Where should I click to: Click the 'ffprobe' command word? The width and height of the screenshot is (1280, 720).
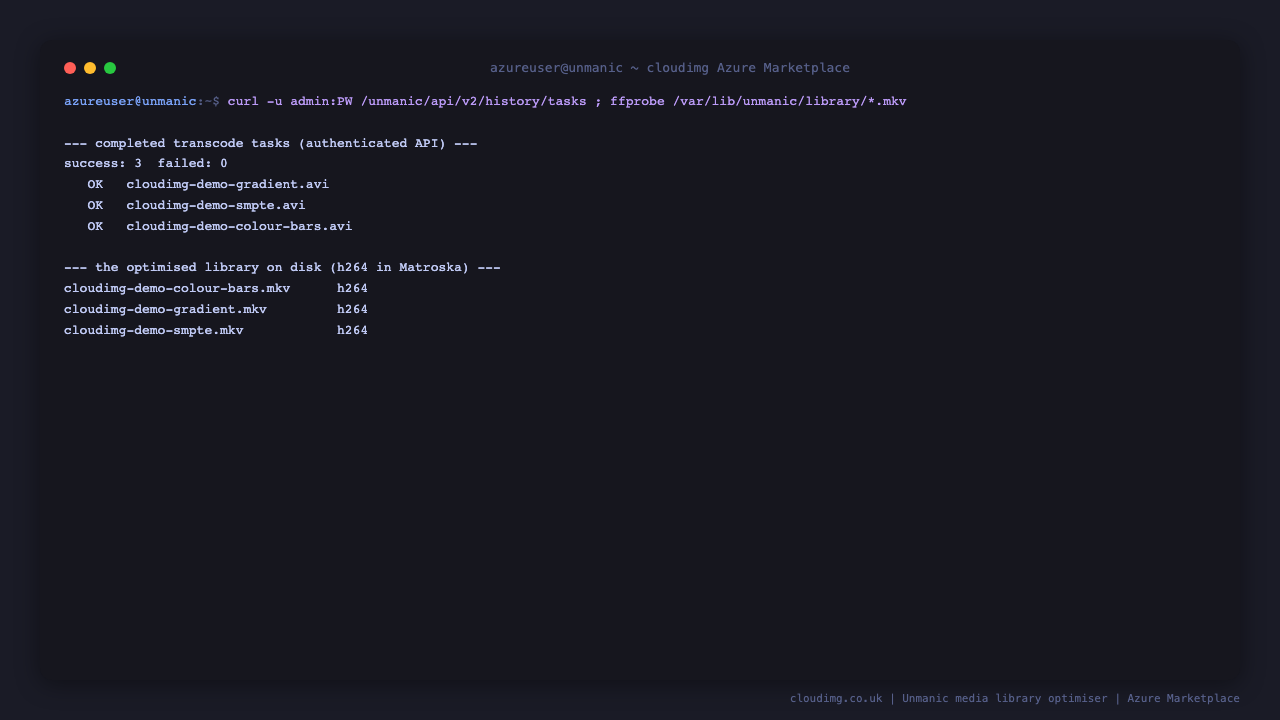(x=638, y=101)
